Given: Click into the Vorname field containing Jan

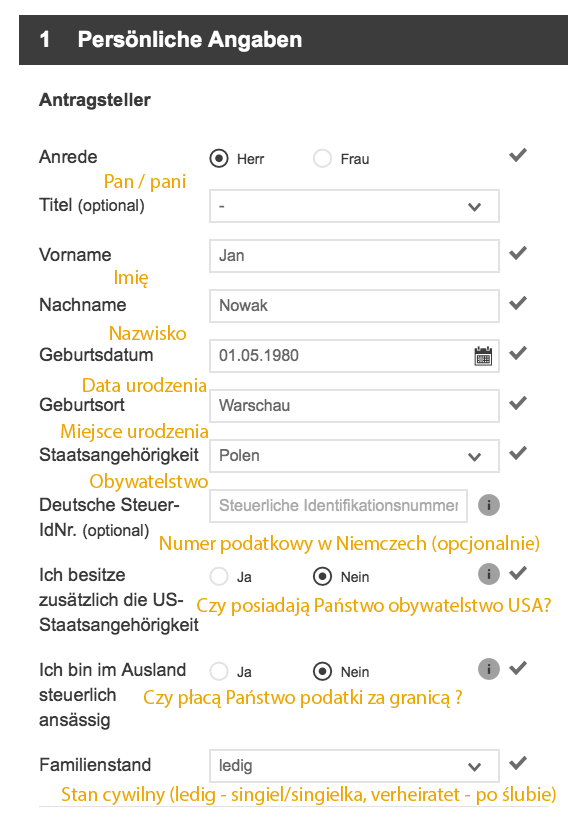Looking at the screenshot, I should click(x=354, y=256).
